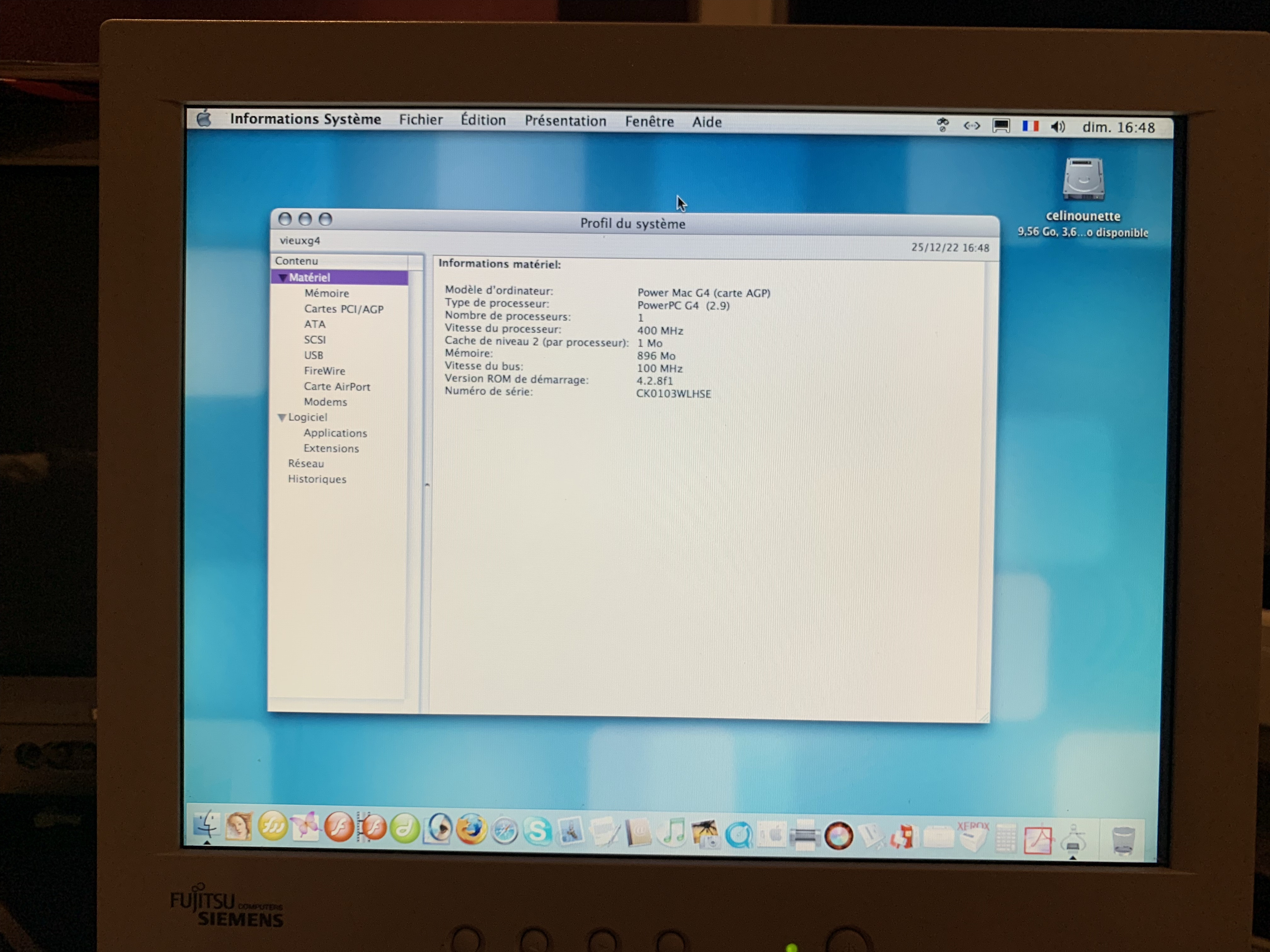1270x952 pixels.
Task: Launch the green Dreamweaver icon
Action: click(405, 829)
